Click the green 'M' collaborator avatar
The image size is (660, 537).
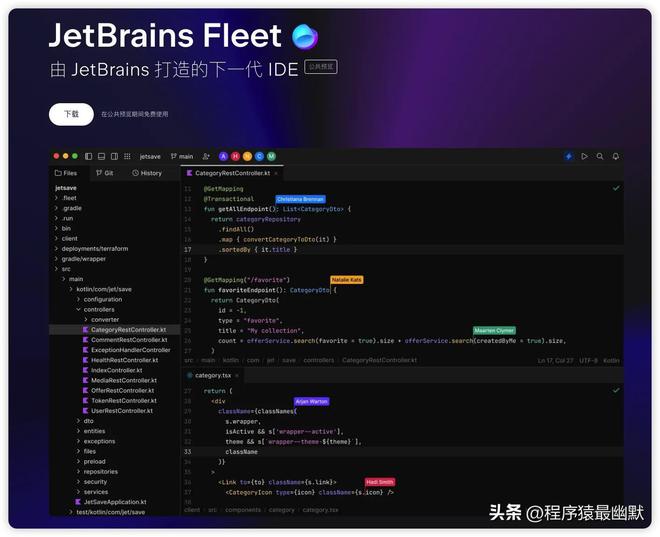click(271, 157)
